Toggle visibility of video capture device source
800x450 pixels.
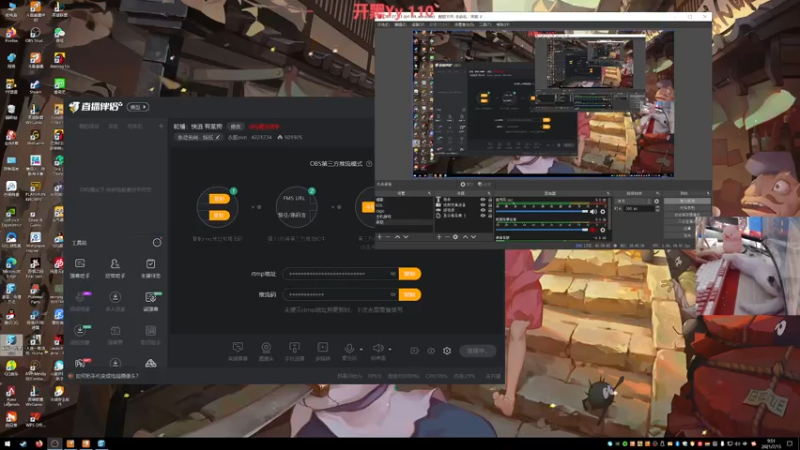(483, 205)
